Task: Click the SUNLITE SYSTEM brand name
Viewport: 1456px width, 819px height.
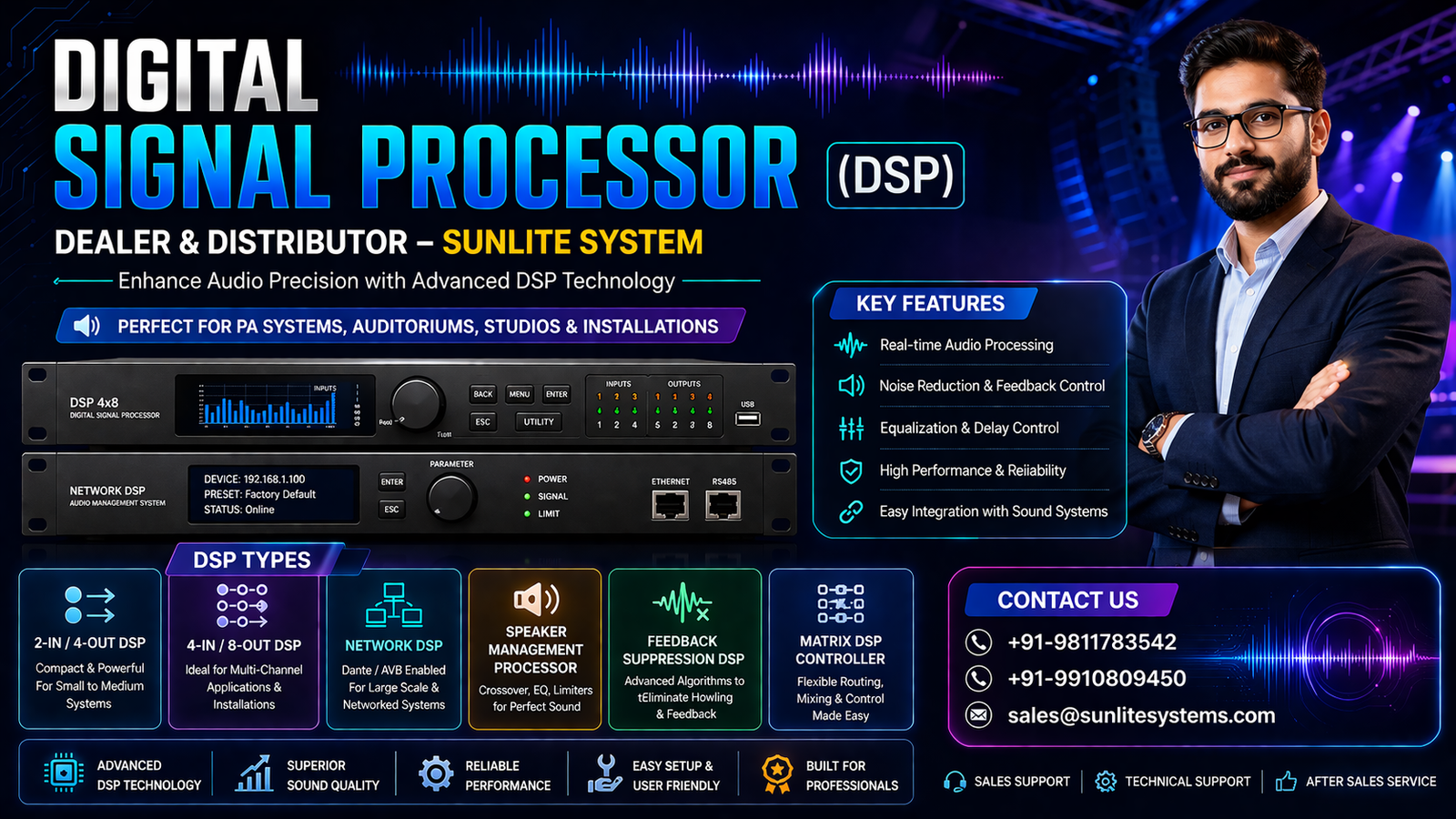Action: click(x=572, y=242)
